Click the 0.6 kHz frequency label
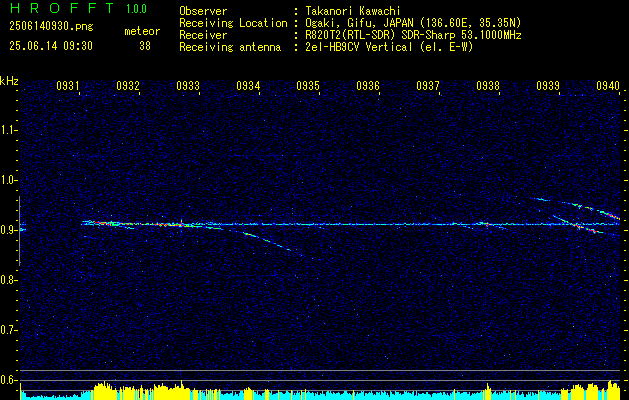629x400 pixels. (8, 380)
